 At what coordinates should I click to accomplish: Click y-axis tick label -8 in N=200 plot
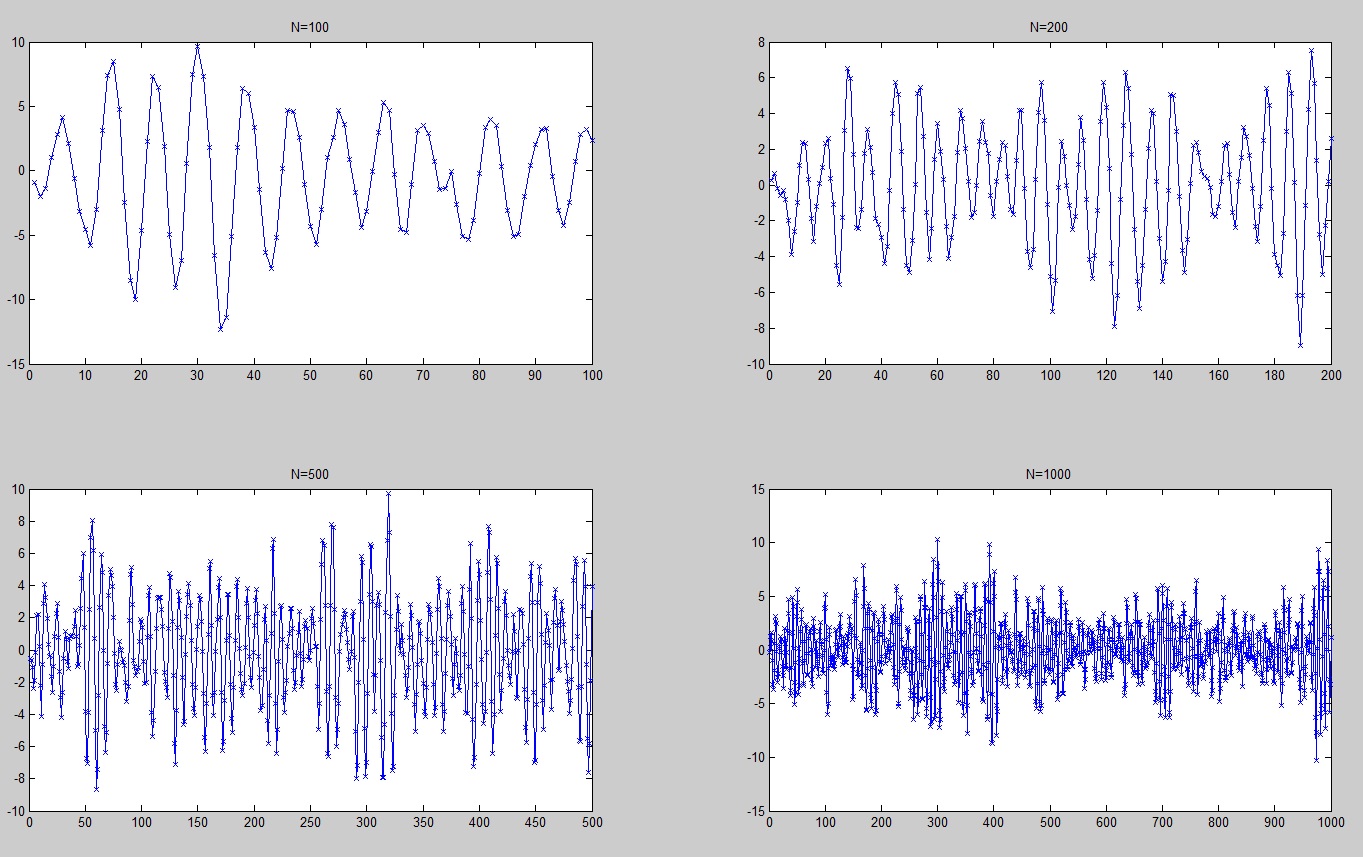[757, 328]
